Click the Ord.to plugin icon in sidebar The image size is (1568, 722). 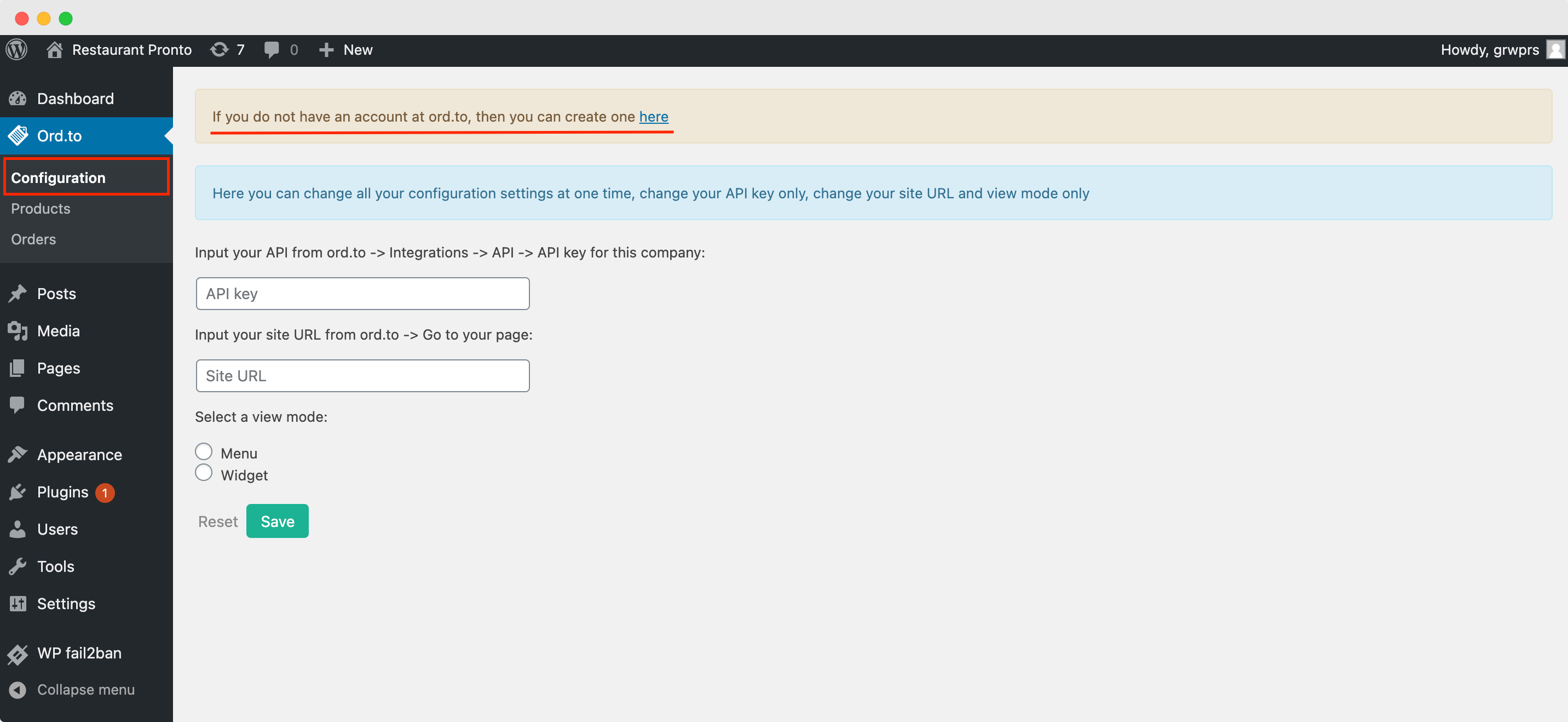pyautogui.click(x=19, y=136)
